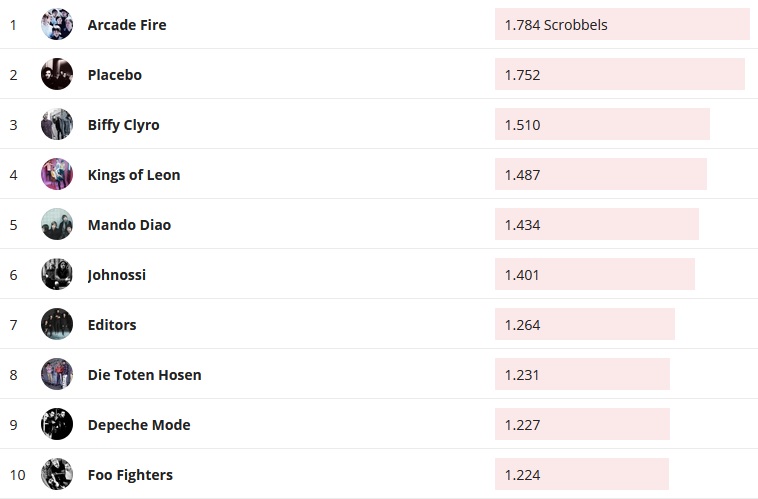Open the Arcade Fire artist link

(x=127, y=25)
